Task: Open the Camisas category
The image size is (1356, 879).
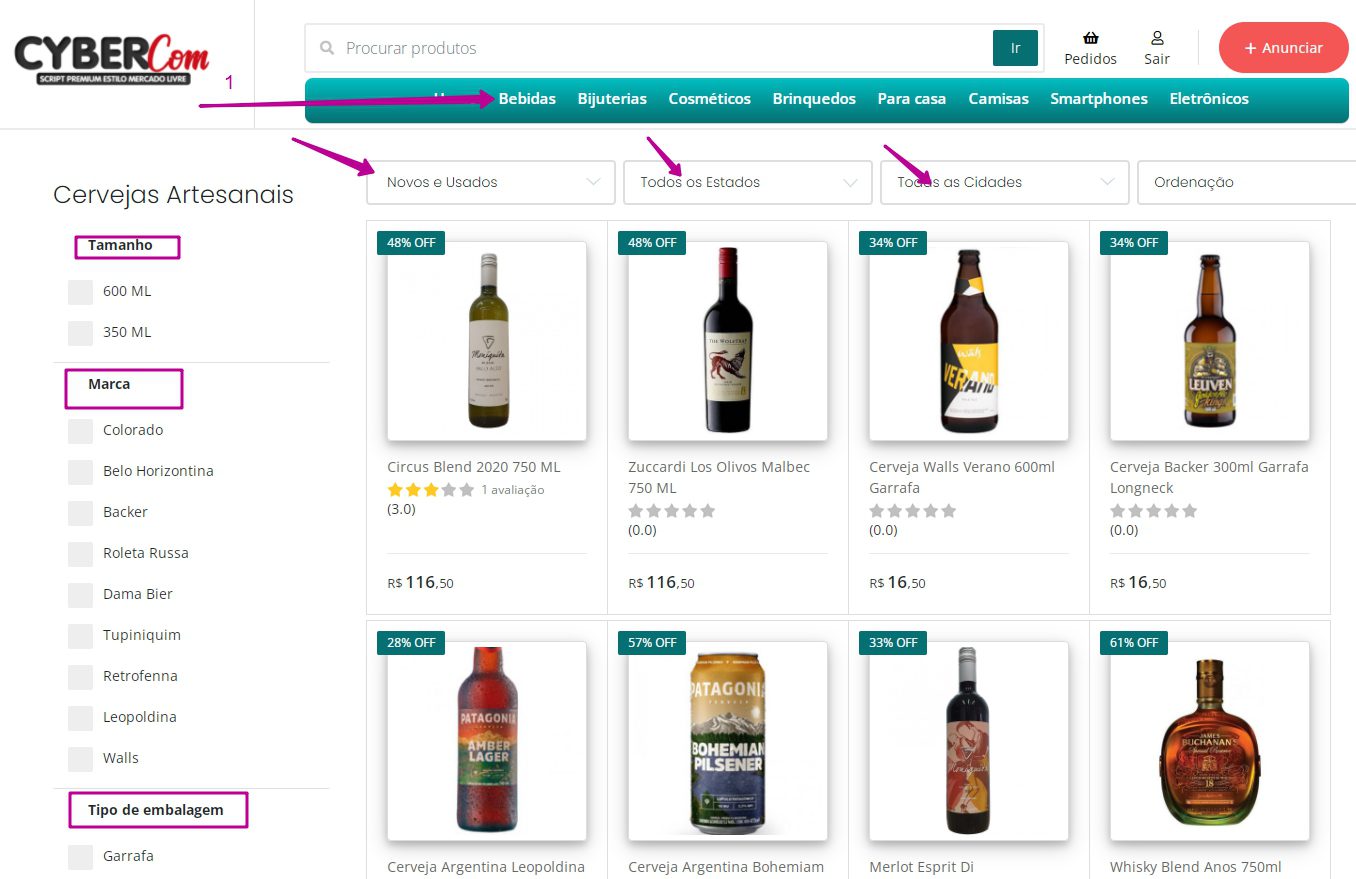Action: coord(998,99)
